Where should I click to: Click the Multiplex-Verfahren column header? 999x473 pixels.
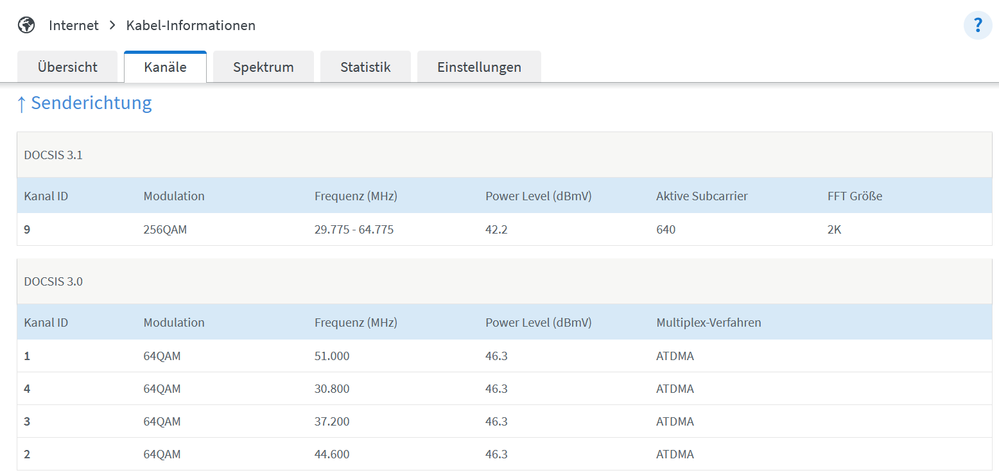[709, 323]
